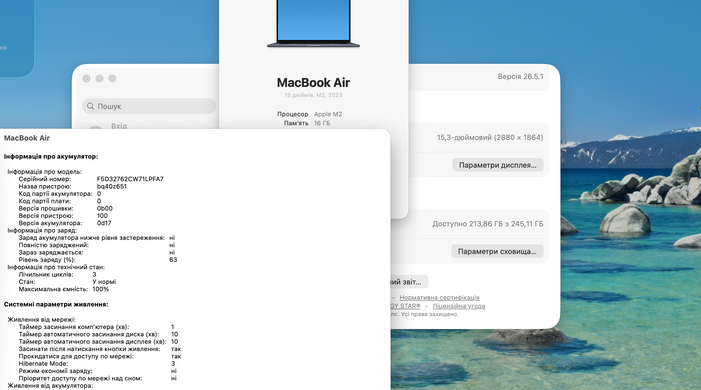This screenshot has width=701, height=390.
Task: Click the Заряд акумулятора нижче рівня застереження row
Action: tap(97, 237)
